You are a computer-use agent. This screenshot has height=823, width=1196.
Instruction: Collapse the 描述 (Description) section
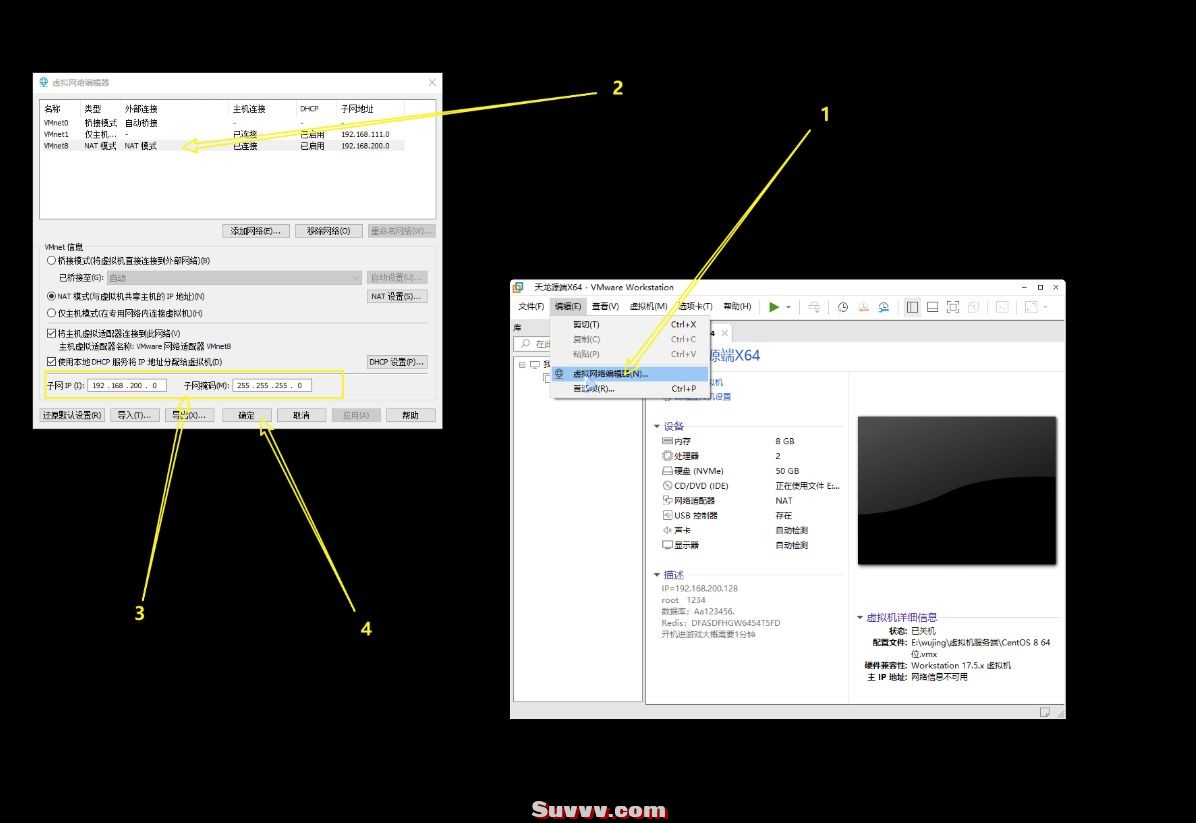656,575
